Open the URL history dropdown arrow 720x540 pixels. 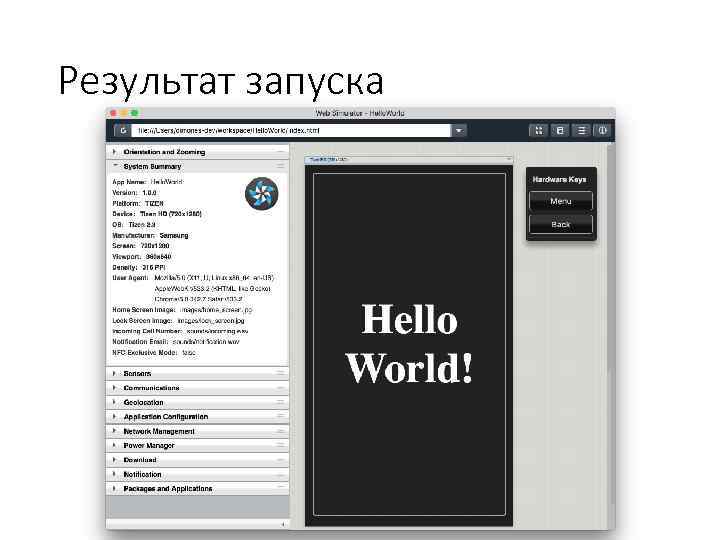pyautogui.click(x=459, y=130)
